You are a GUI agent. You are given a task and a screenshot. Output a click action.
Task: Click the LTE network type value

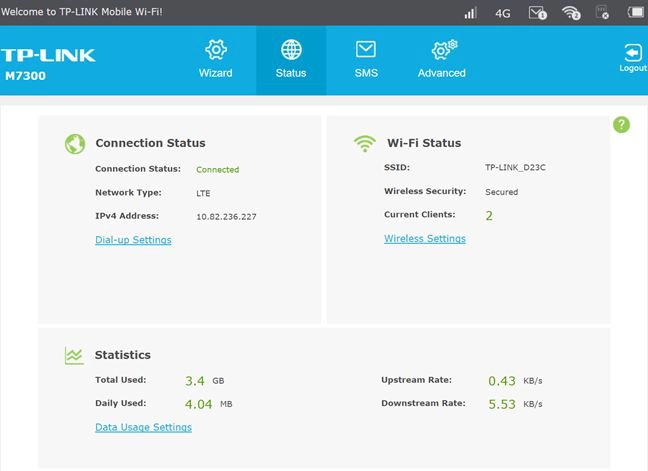(203, 193)
